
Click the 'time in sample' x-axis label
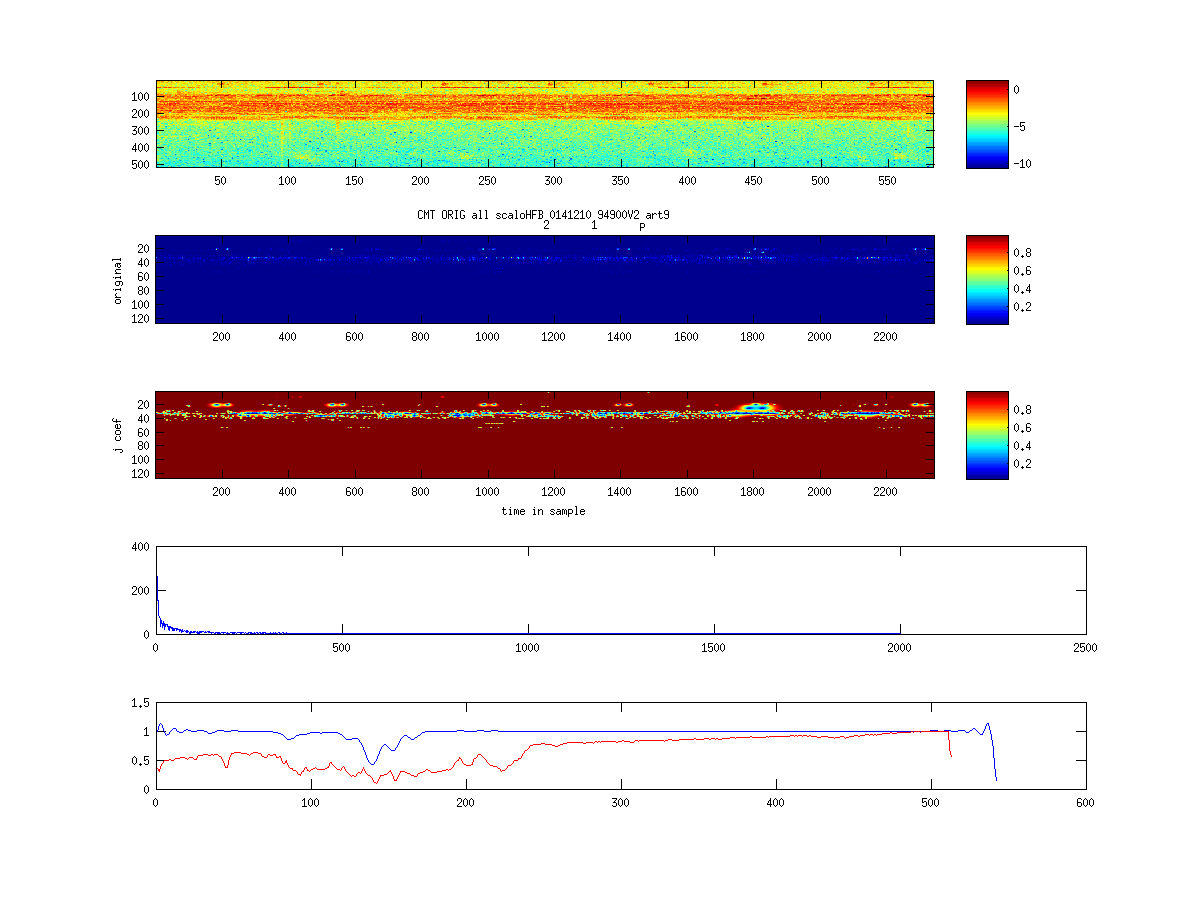point(543,511)
